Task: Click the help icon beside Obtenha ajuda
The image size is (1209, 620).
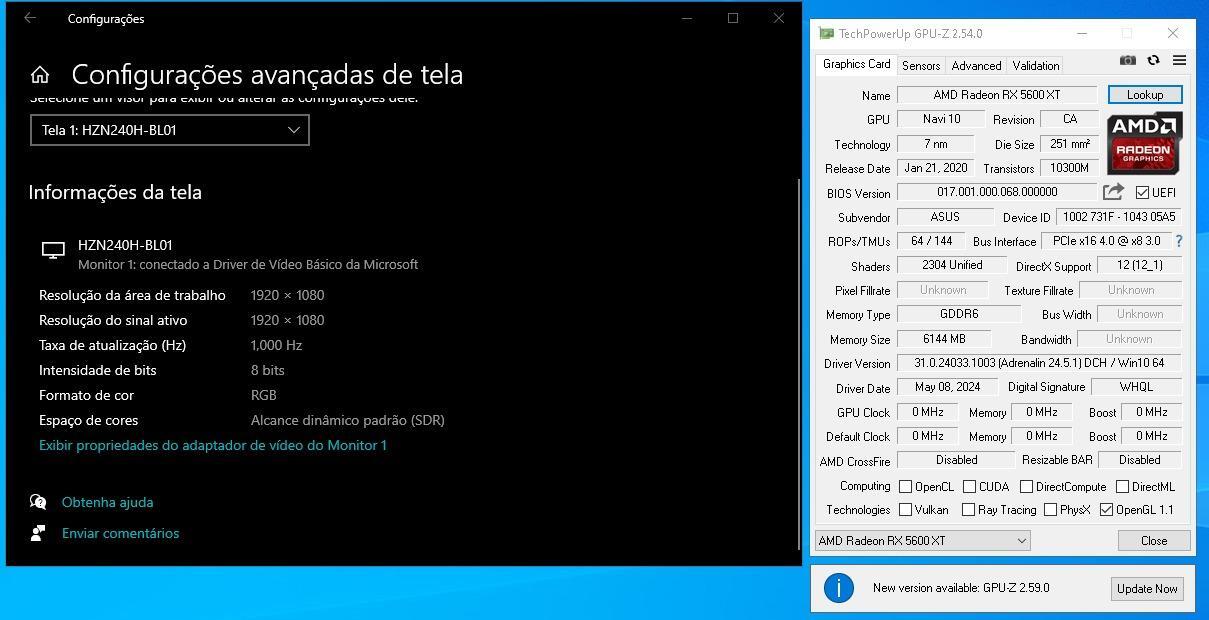Action: pyautogui.click(x=38, y=502)
